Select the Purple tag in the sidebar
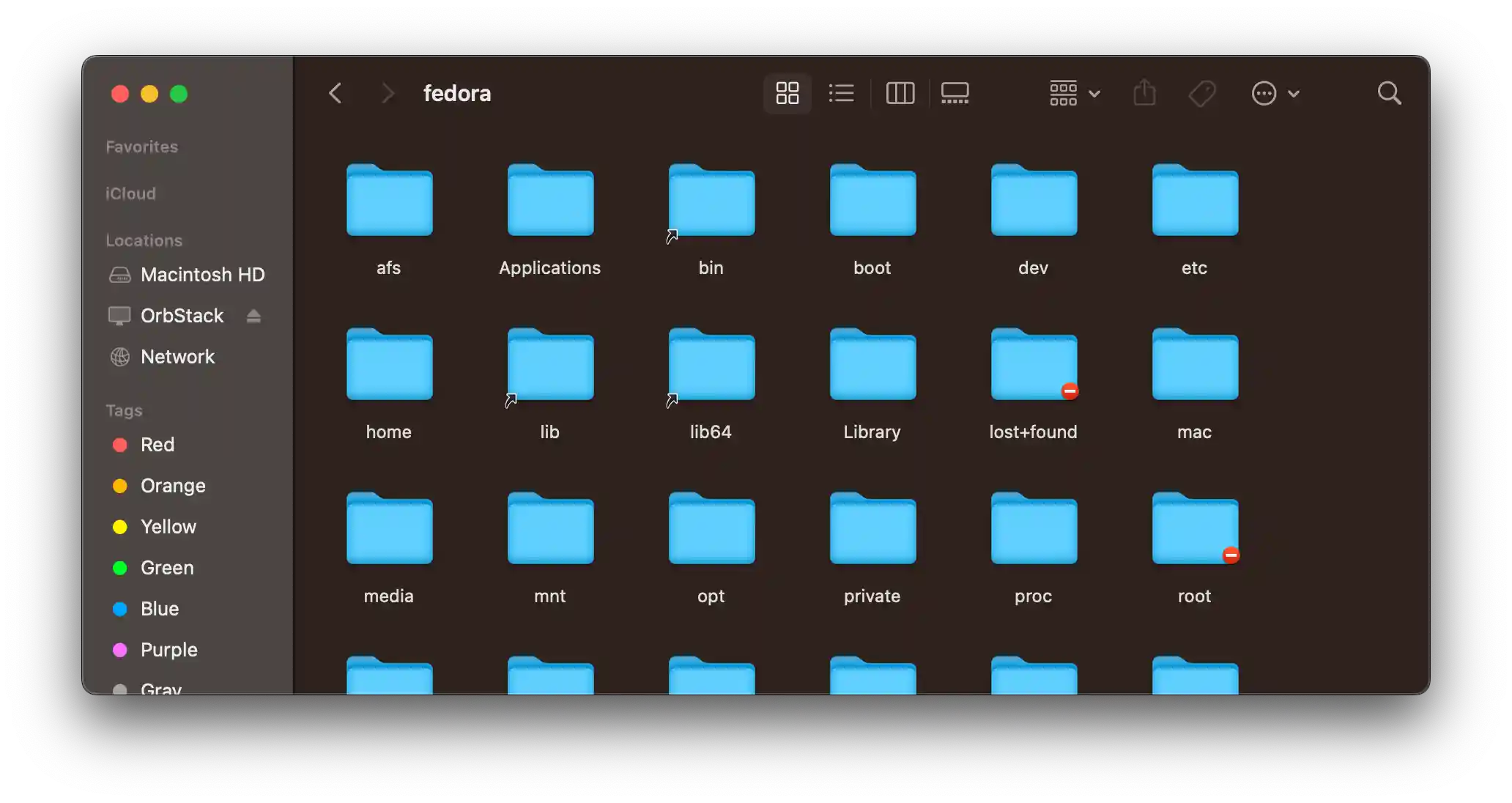 [169, 650]
